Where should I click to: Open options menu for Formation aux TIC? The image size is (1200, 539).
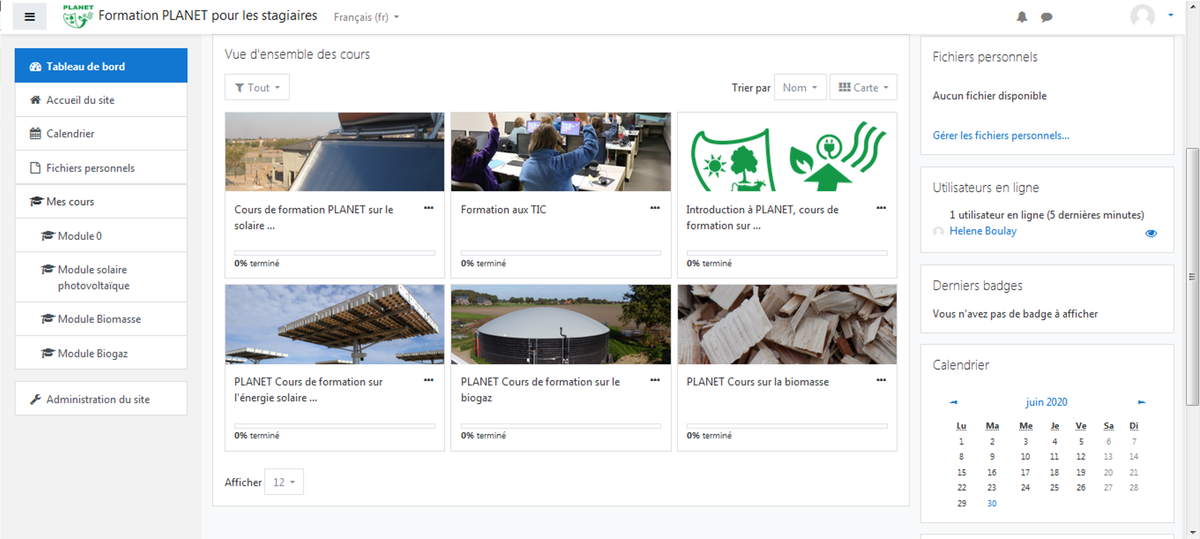coord(655,208)
